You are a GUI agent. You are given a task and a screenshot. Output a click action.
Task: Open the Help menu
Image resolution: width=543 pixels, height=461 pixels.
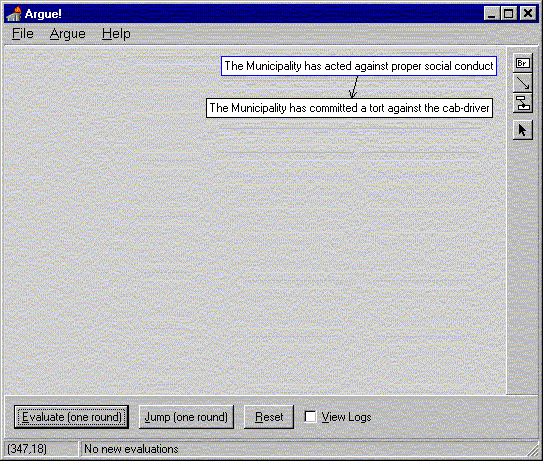[116, 34]
